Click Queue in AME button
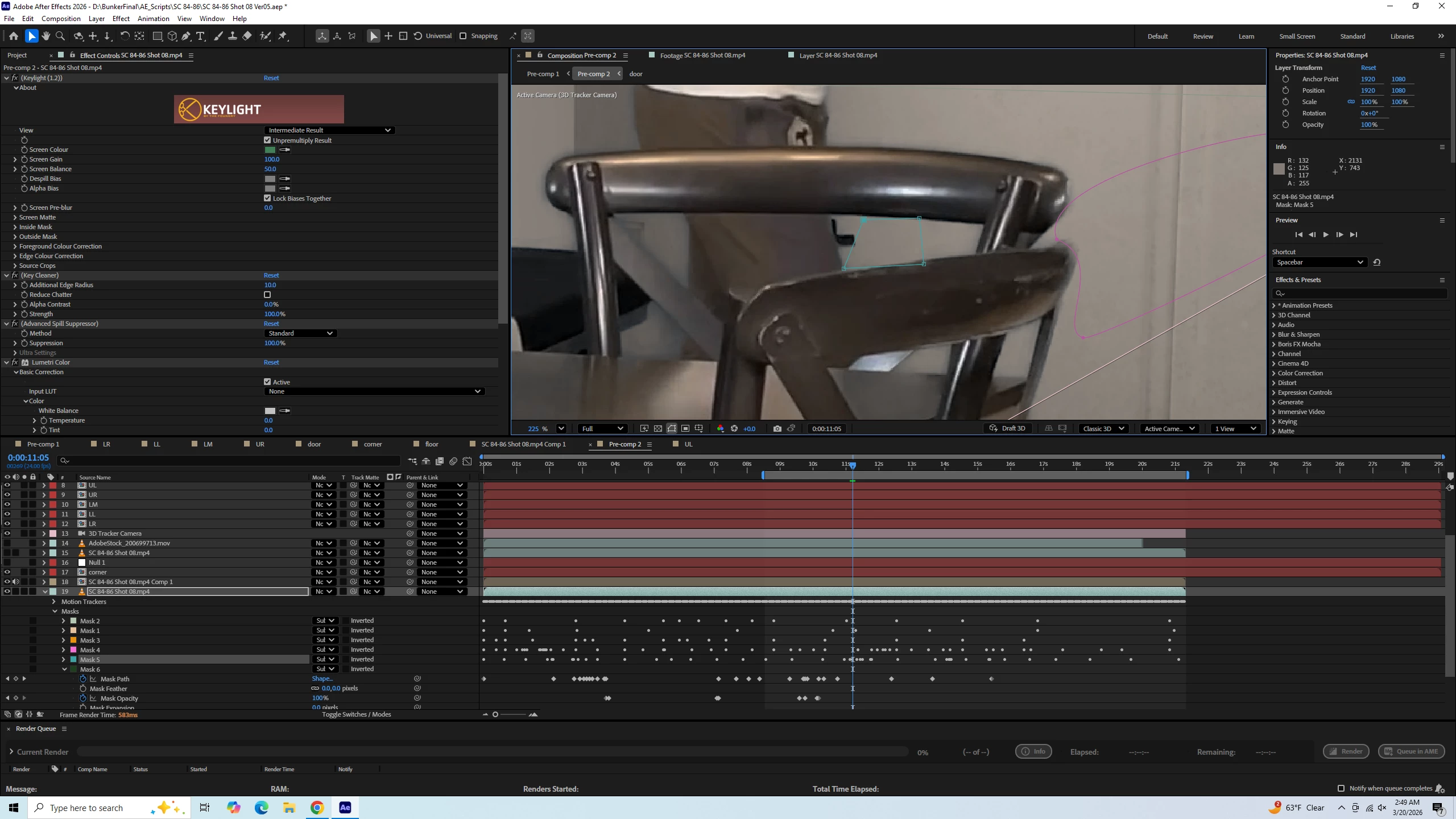Viewport: 1456px width, 819px height. pyautogui.click(x=1412, y=751)
